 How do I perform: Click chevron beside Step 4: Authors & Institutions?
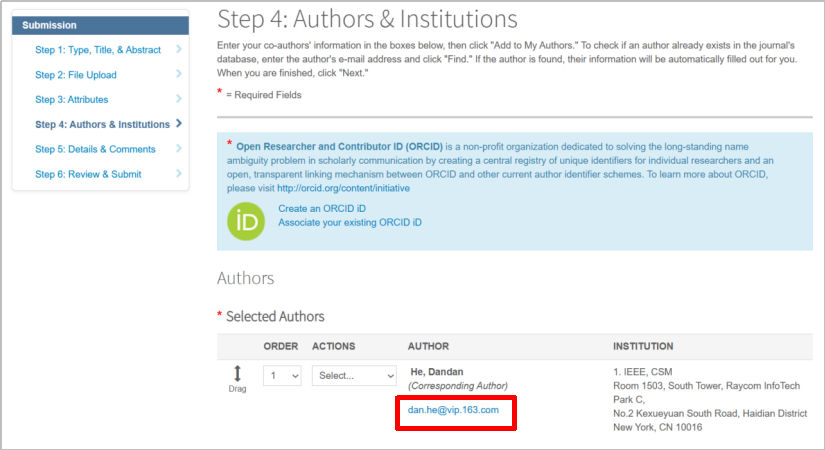pyautogui.click(x=179, y=123)
